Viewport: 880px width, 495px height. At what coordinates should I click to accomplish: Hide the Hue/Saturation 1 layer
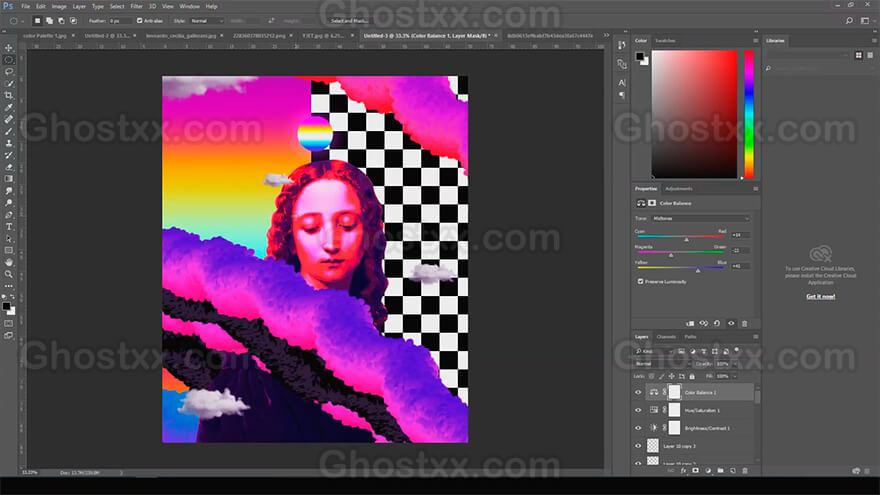638,410
